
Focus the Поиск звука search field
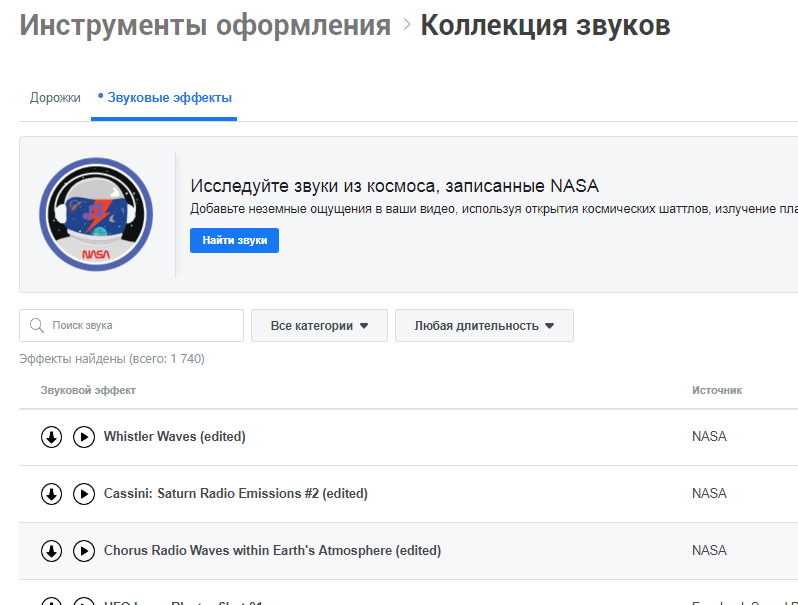[131, 326]
